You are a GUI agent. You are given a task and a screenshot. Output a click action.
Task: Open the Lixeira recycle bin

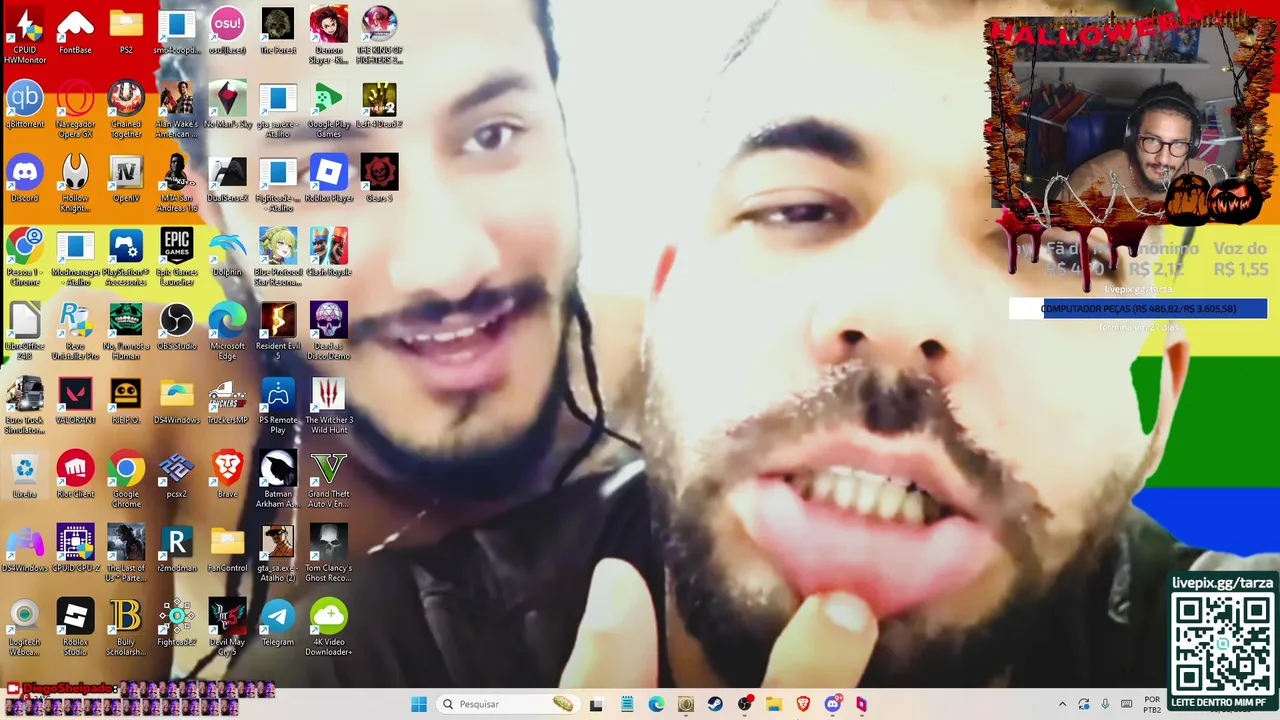pyautogui.click(x=25, y=476)
